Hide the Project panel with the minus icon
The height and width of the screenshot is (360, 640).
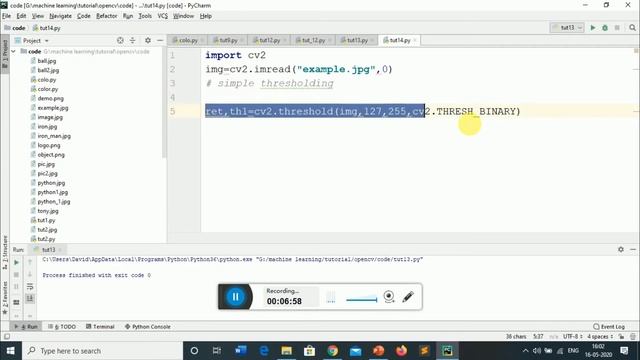[160, 40]
